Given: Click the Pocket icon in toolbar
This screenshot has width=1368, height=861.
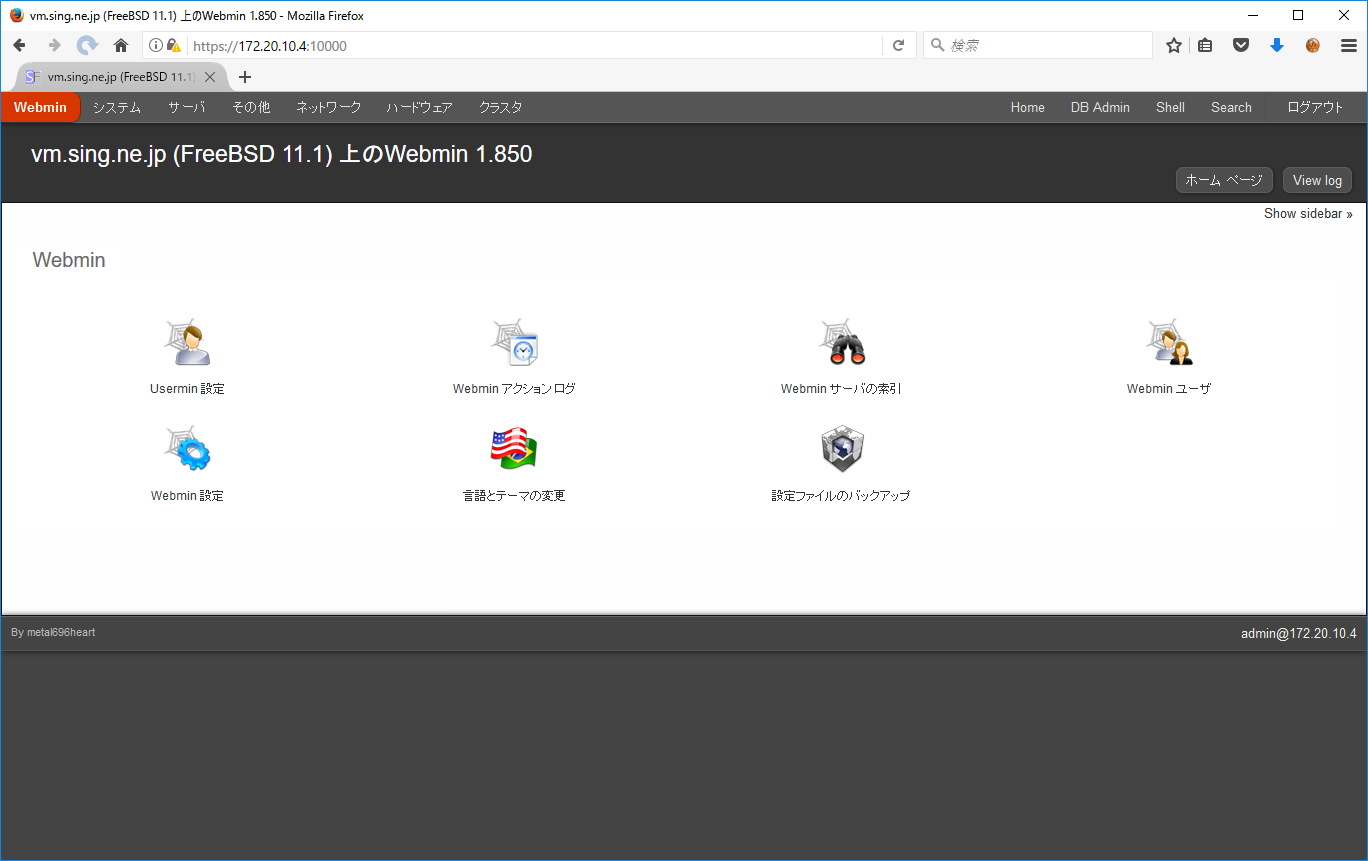Looking at the screenshot, I should click(x=1241, y=45).
